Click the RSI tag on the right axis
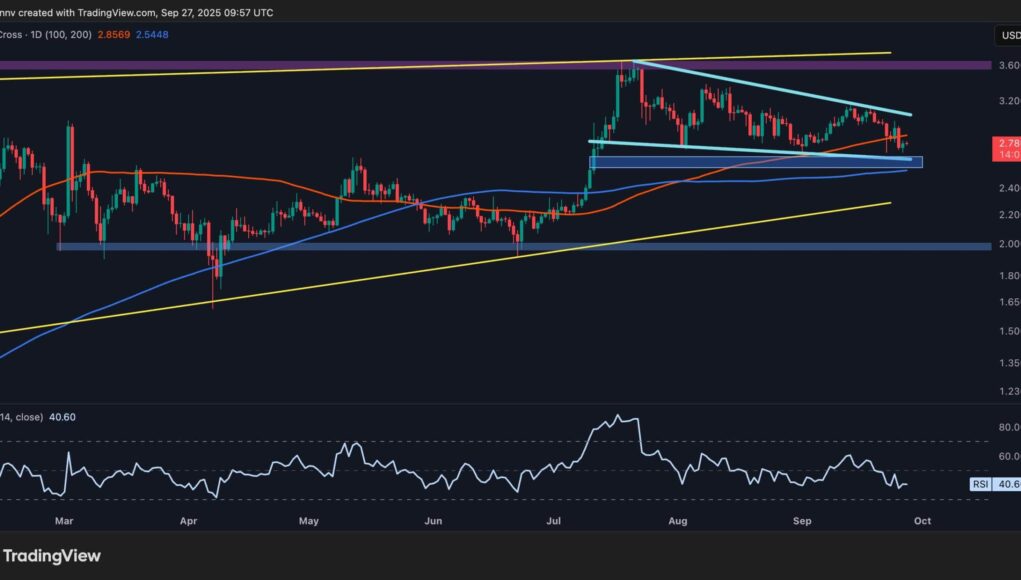Screen dimensions: 1021x580 pos(982,485)
